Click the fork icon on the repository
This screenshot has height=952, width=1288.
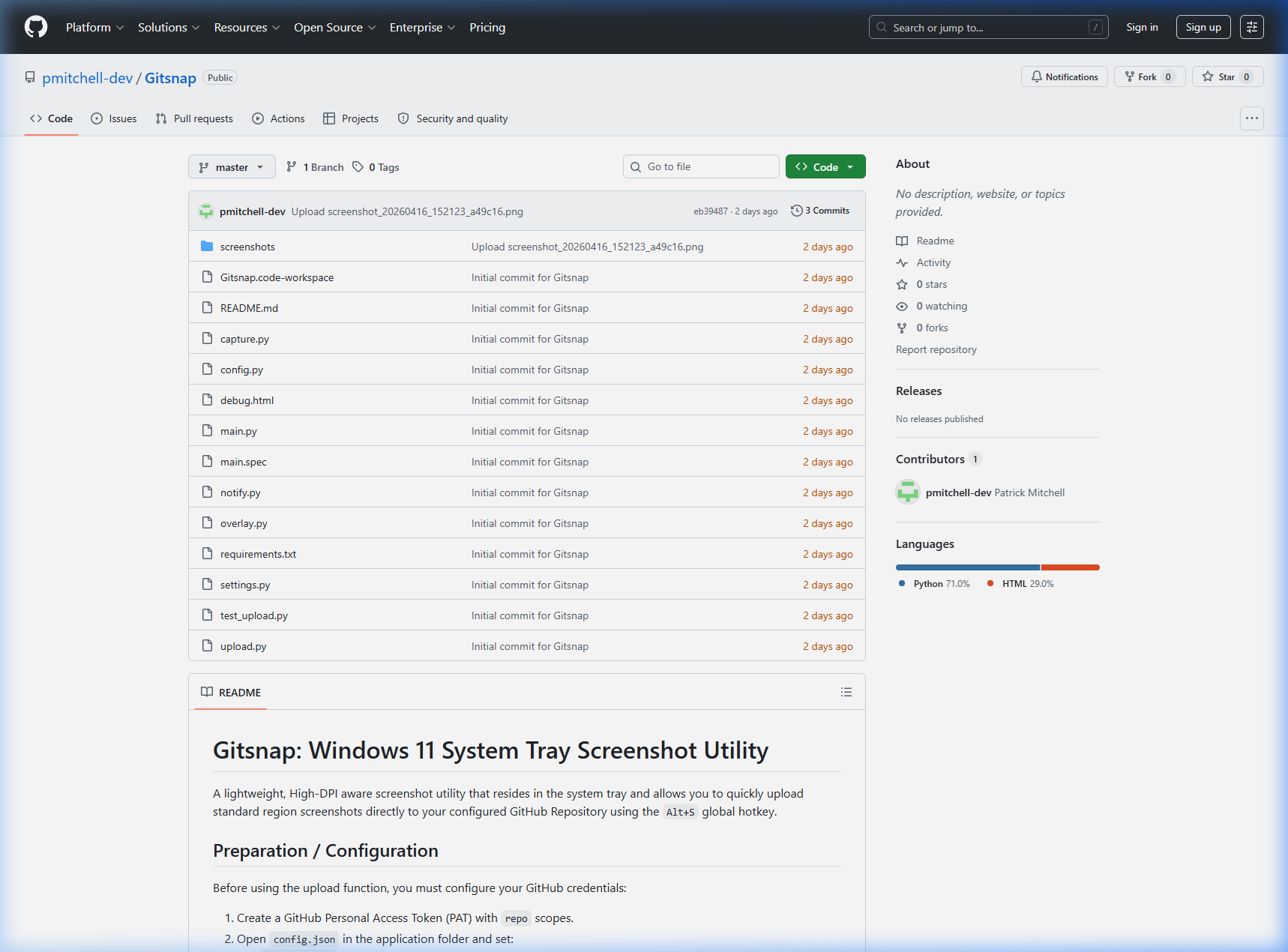[x=1128, y=76]
